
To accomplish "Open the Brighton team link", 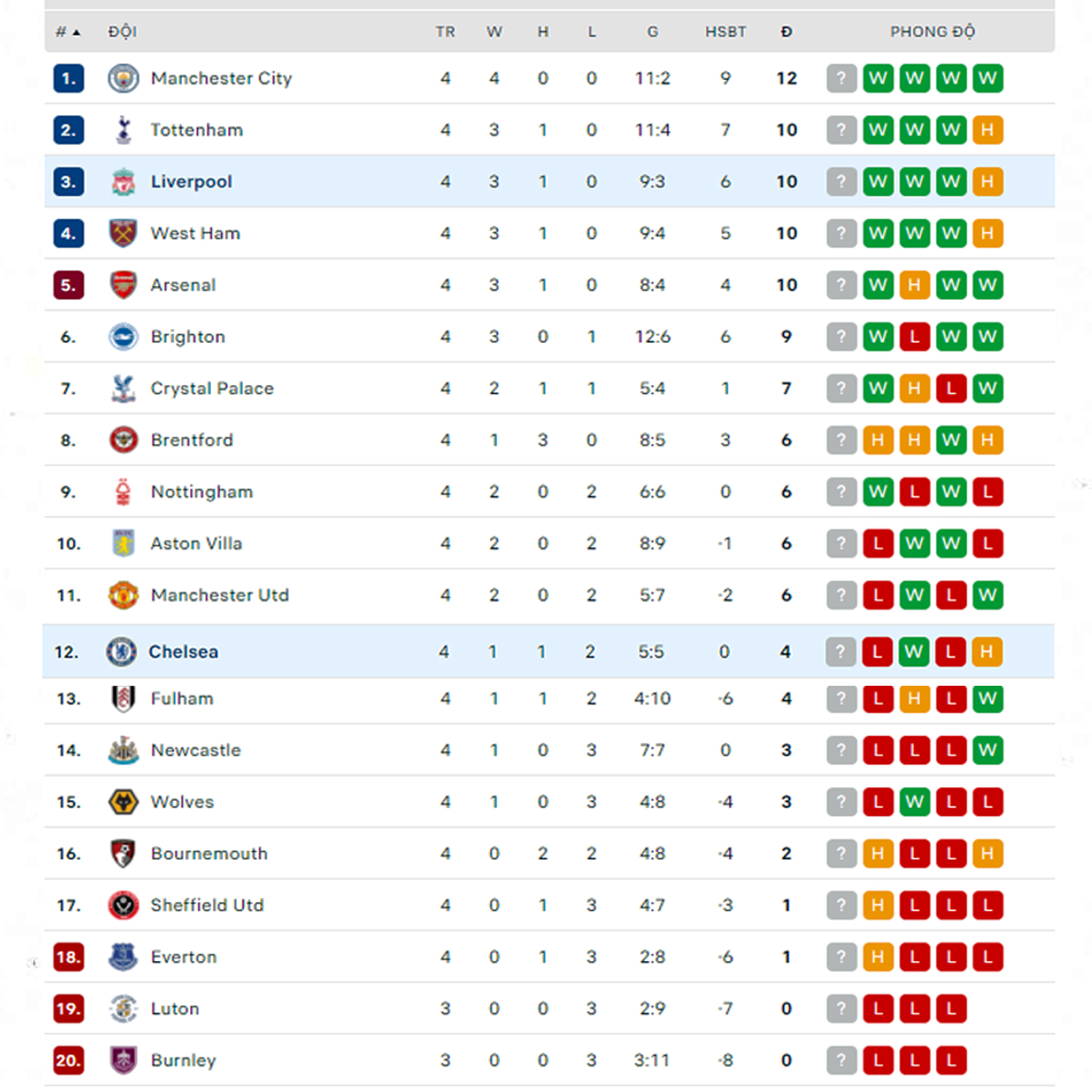I will 188,336.
